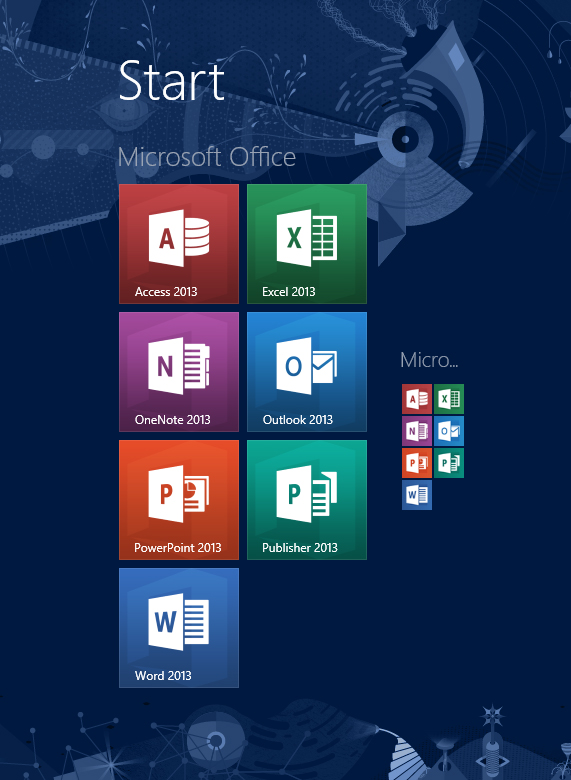Open the Access 2013 large tile

pyautogui.click(x=179, y=244)
